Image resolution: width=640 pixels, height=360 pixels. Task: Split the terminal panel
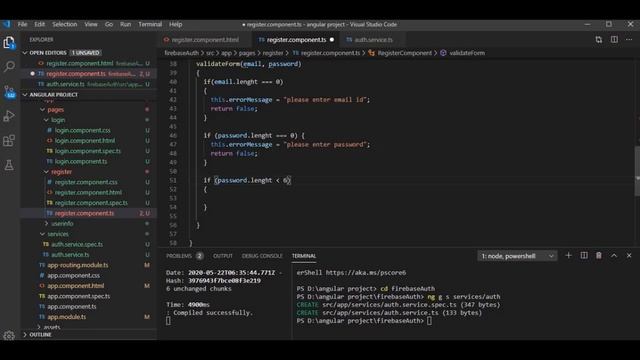(584, 256)
